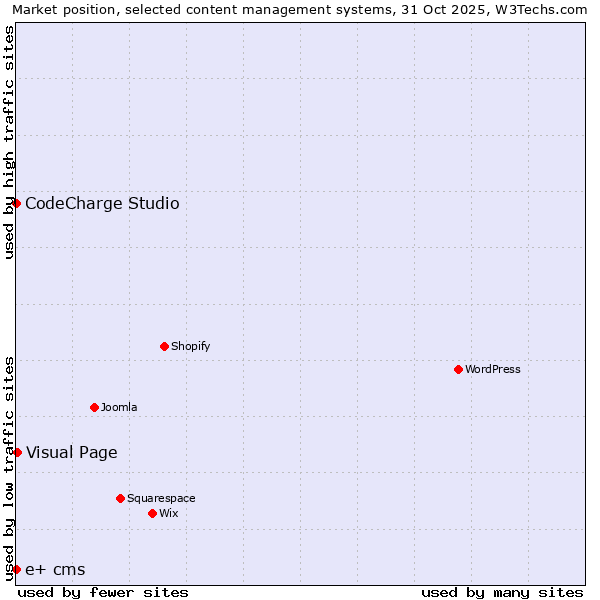Screen dimensions: 600x600
Task: Select the Visual Page text label
Action: coord(71,452)
